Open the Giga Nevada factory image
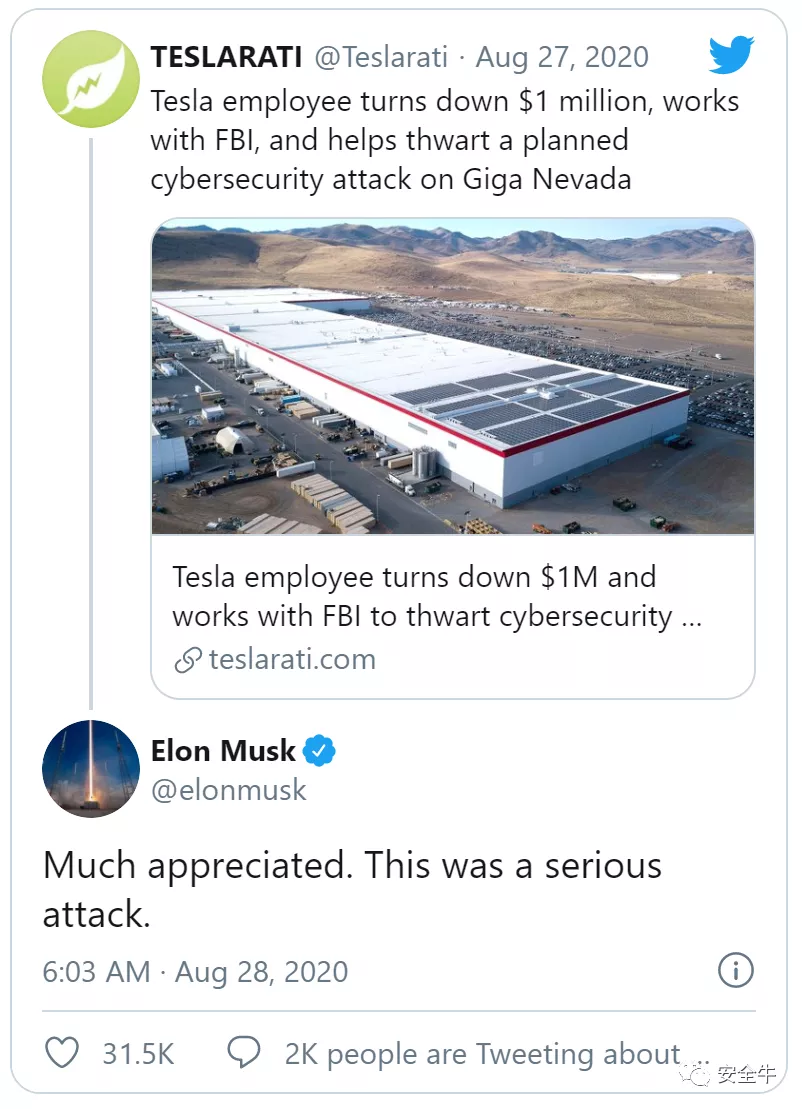This screenshot has height=1109, width=802. (453, 376)
